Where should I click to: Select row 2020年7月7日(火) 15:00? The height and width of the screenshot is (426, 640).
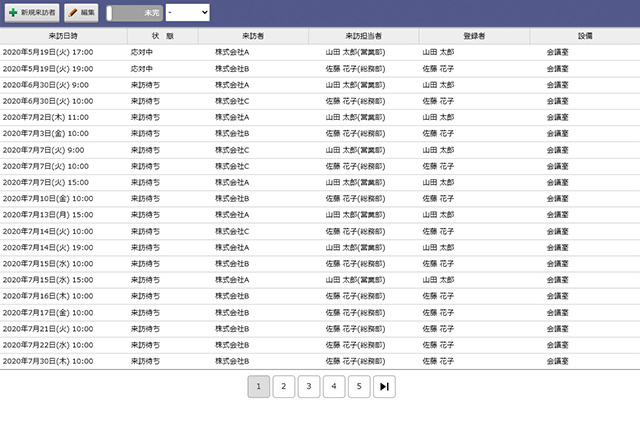320,182
